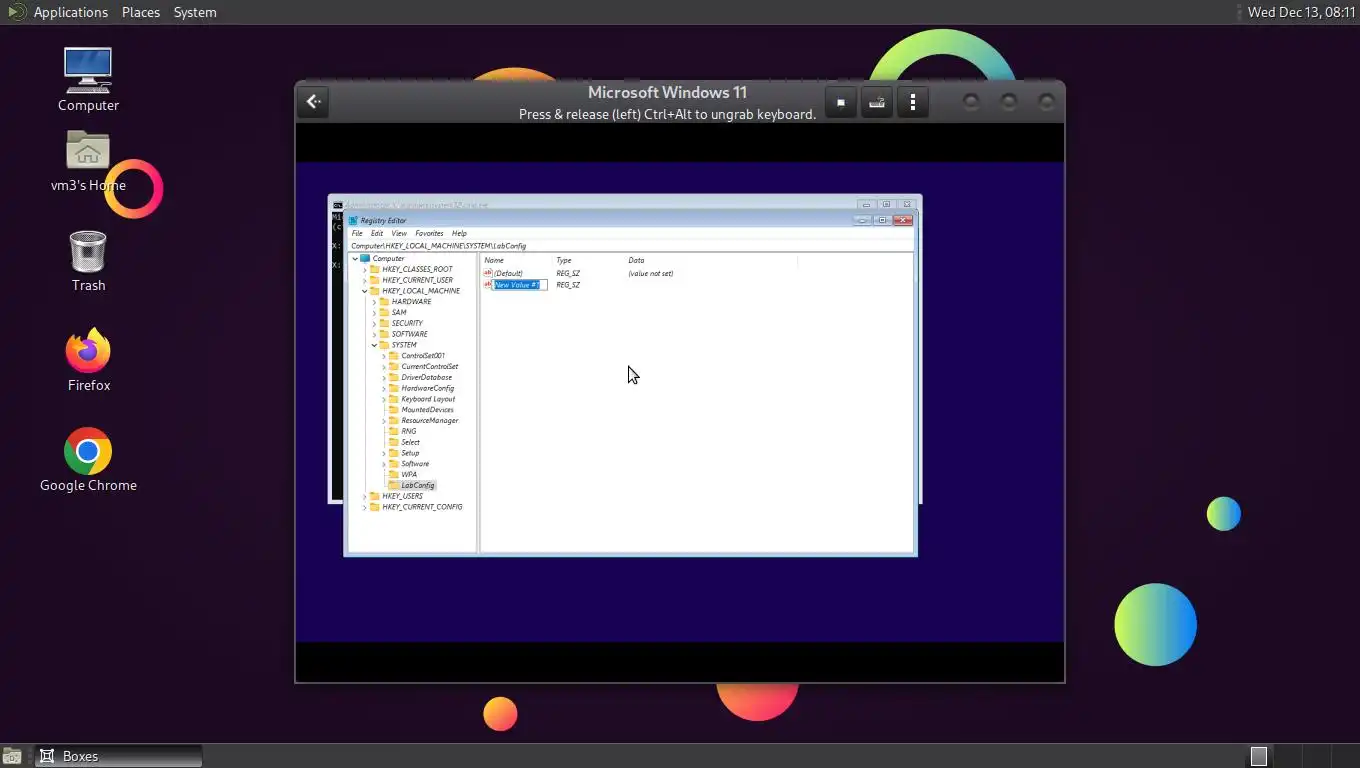
Task: Open the System menu in top panel
Action: 195,12
